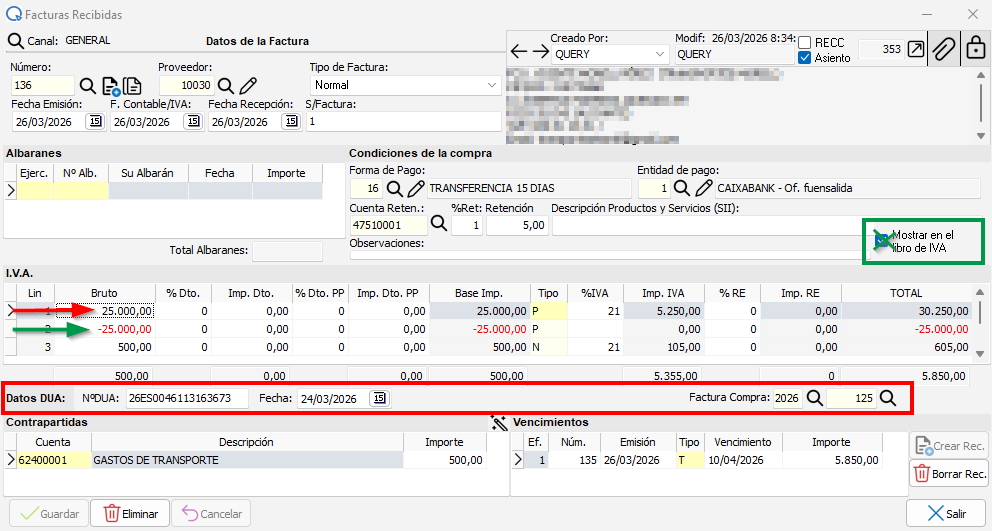This screenshot has height=531, width=992.
Task: Select Bruto cell 500,00 in line 3
Action: 105,347
